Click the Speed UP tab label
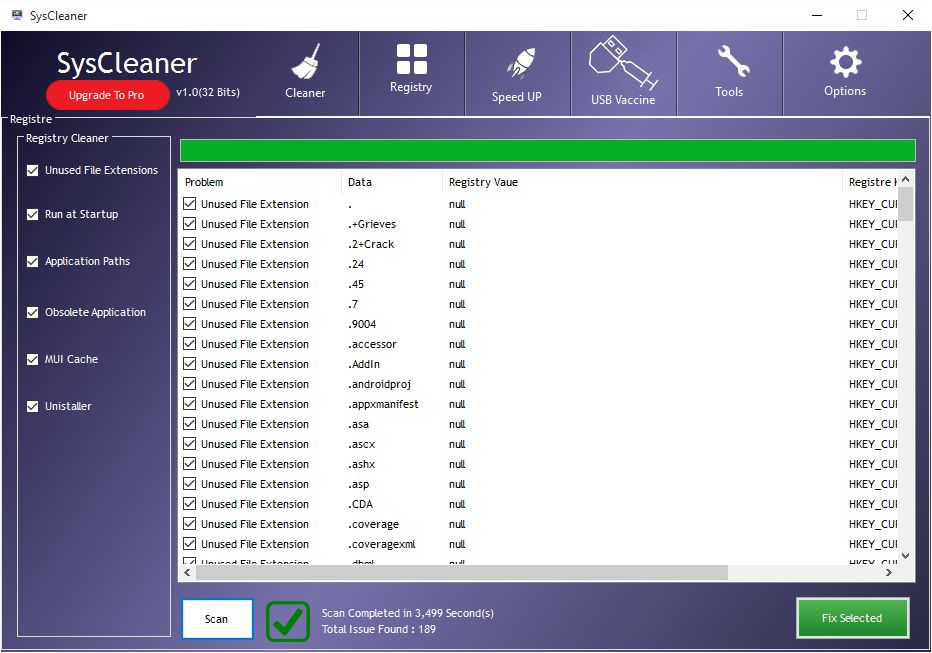 [x=517, y=97]
